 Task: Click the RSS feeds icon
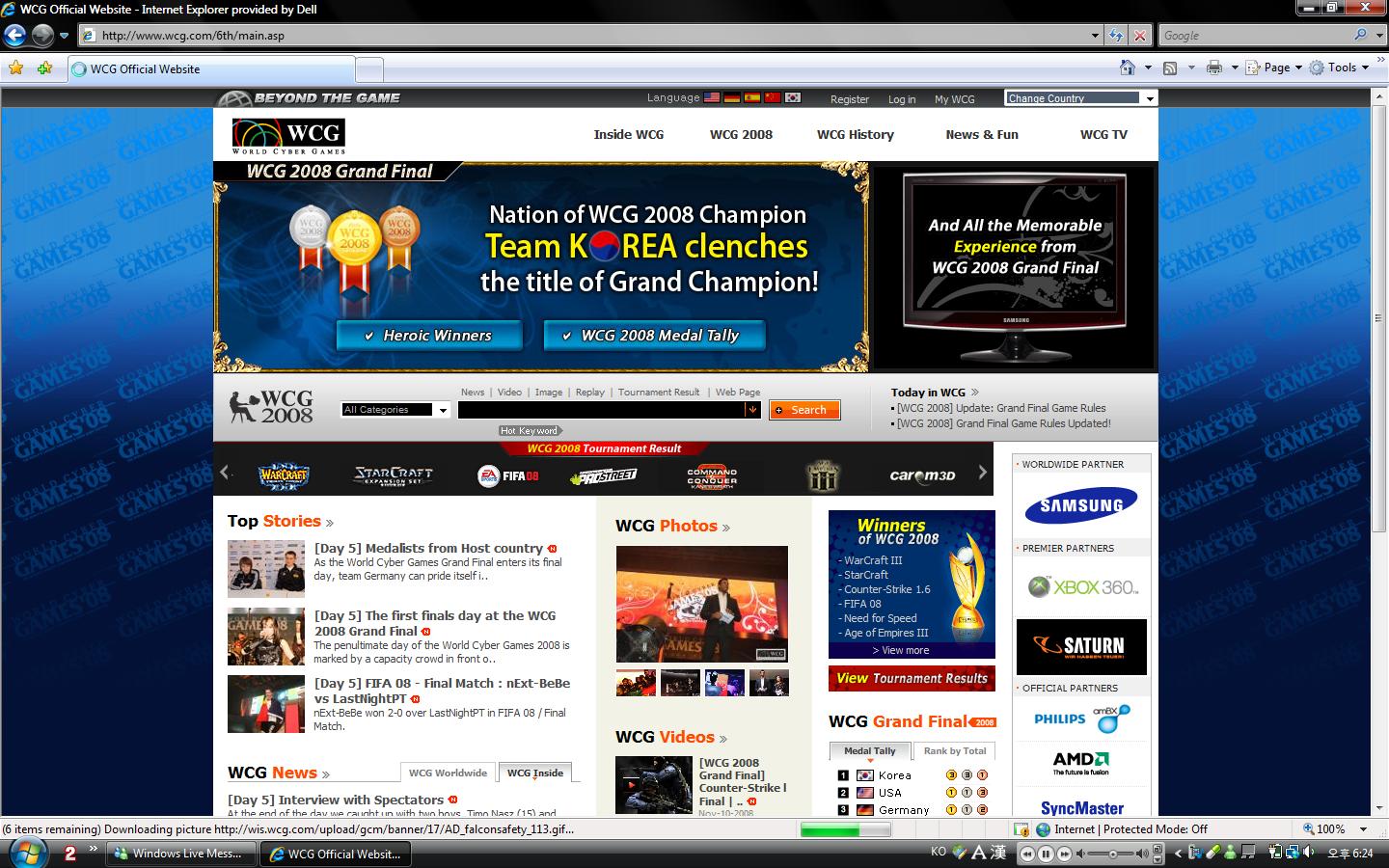[1170, 68]
